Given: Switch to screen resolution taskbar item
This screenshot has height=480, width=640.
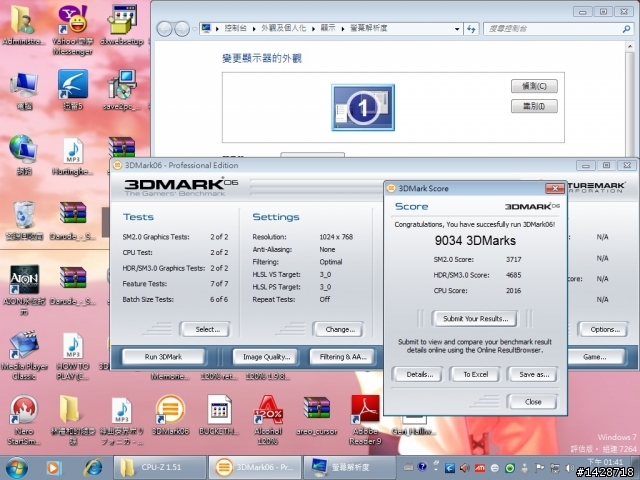Looking at the screenshot, I should pyautogui.click(x=349, y=467).
